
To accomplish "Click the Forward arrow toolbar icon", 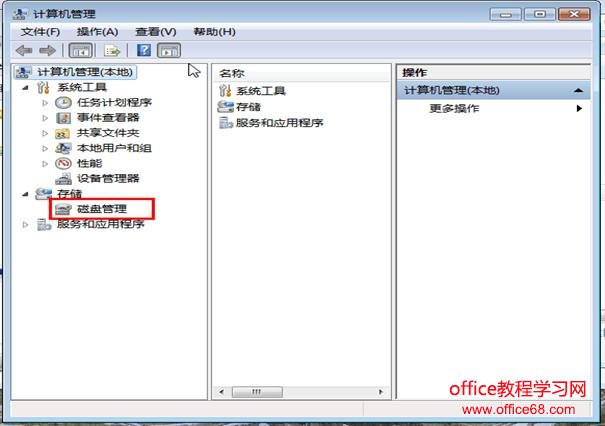I will (47, 51).
